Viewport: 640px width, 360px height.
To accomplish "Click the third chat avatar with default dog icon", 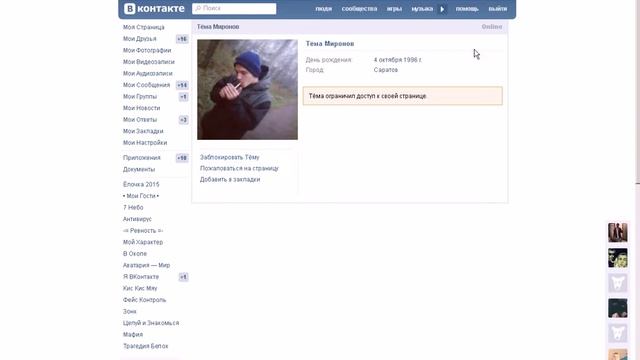I will point(618,283).
